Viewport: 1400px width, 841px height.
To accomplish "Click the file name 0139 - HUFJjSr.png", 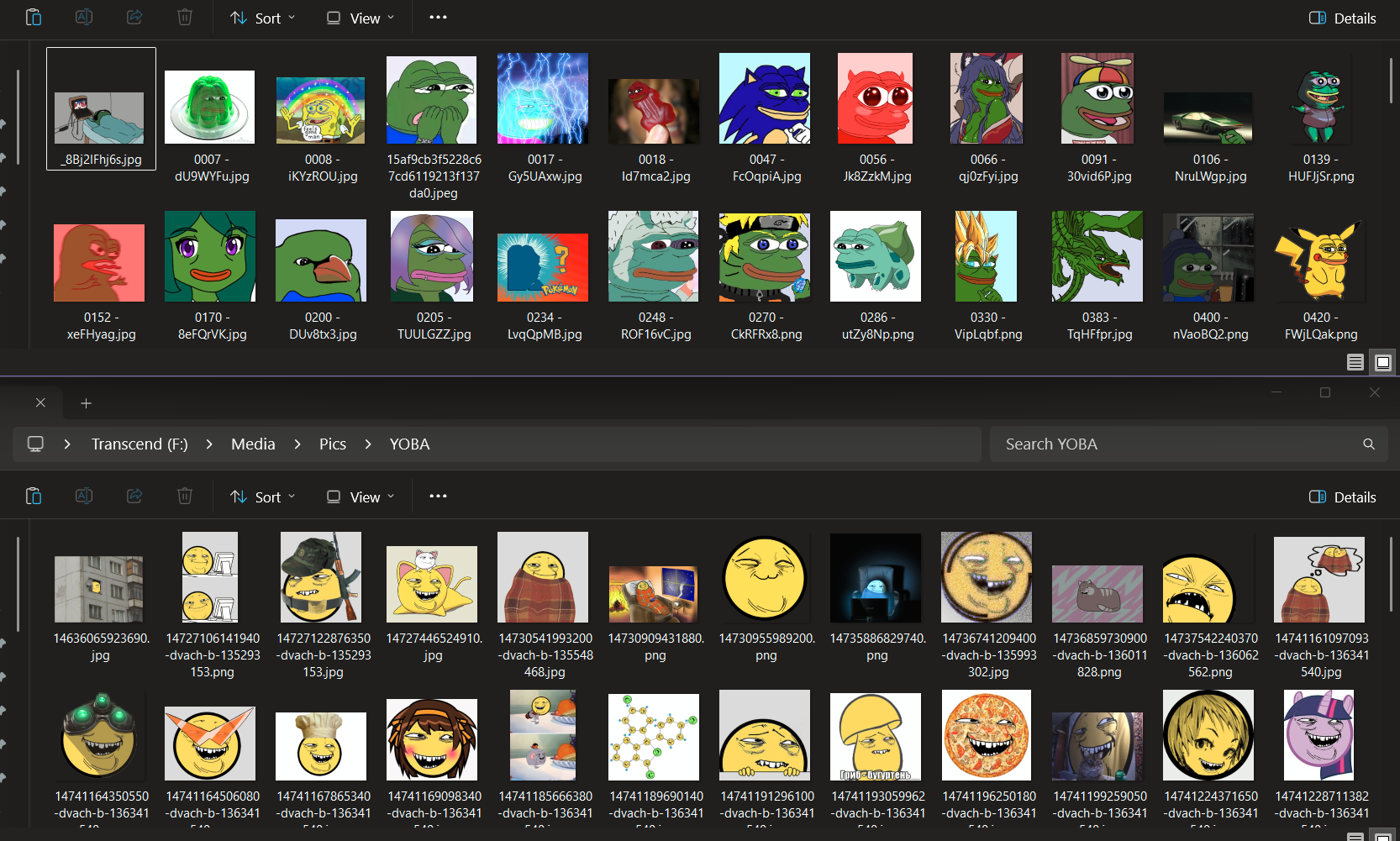I will point(1321,168).
